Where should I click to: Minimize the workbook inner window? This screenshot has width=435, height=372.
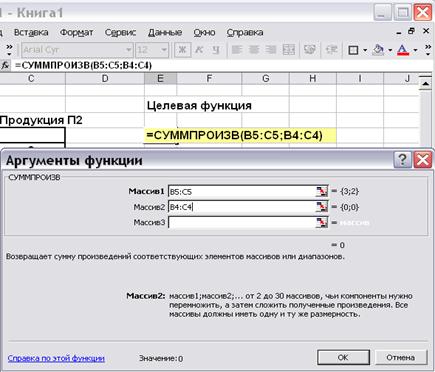click(x=399, y=32)
